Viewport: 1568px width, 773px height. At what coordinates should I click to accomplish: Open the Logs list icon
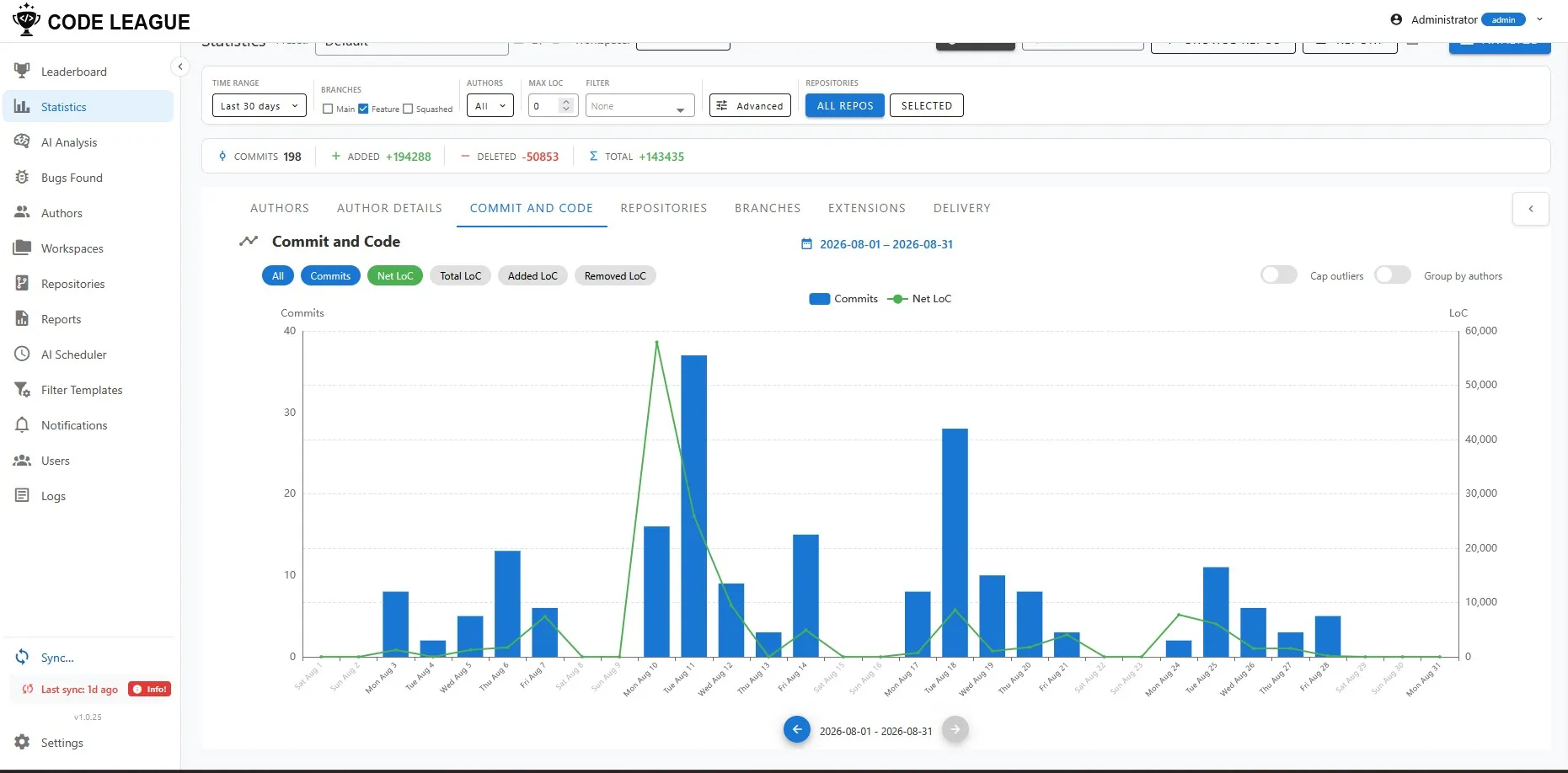tap(23, 495)
